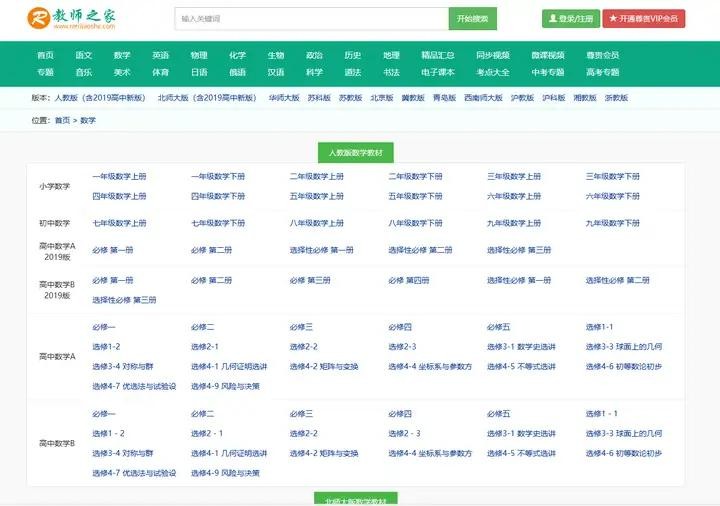720x506 pixels.
Task: Focus the 输入关键词 search field
Action: [311, 19]
